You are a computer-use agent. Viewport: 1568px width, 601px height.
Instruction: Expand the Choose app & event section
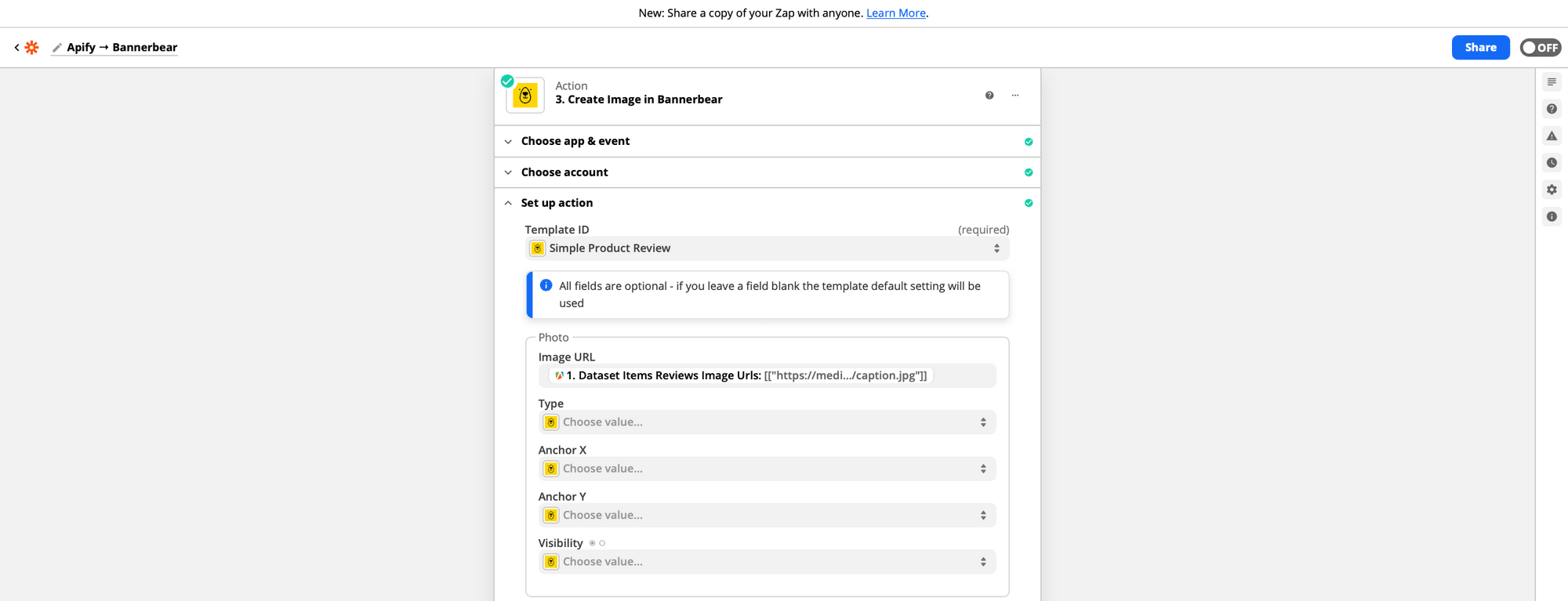(x=575, y=141)
